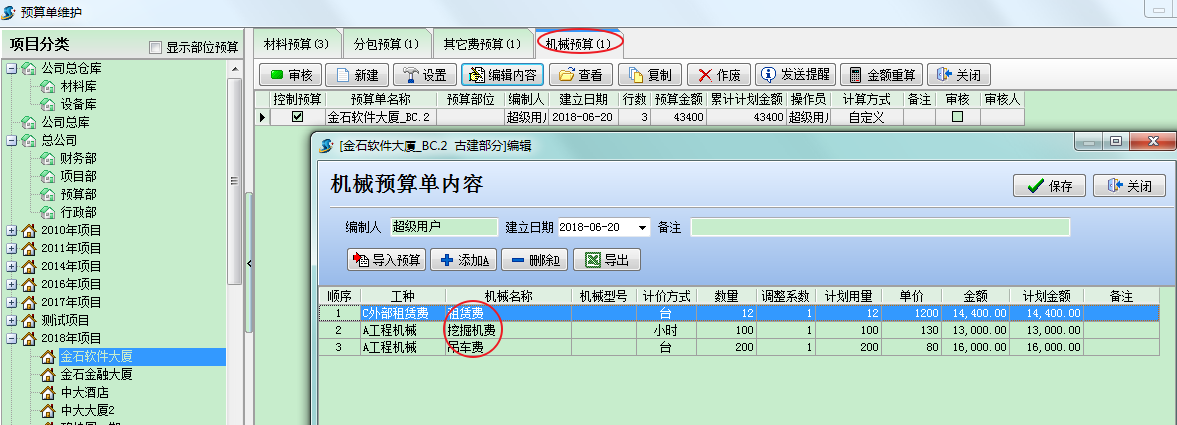
Task: Expand the 2014年项目 node
Action: 11,267
